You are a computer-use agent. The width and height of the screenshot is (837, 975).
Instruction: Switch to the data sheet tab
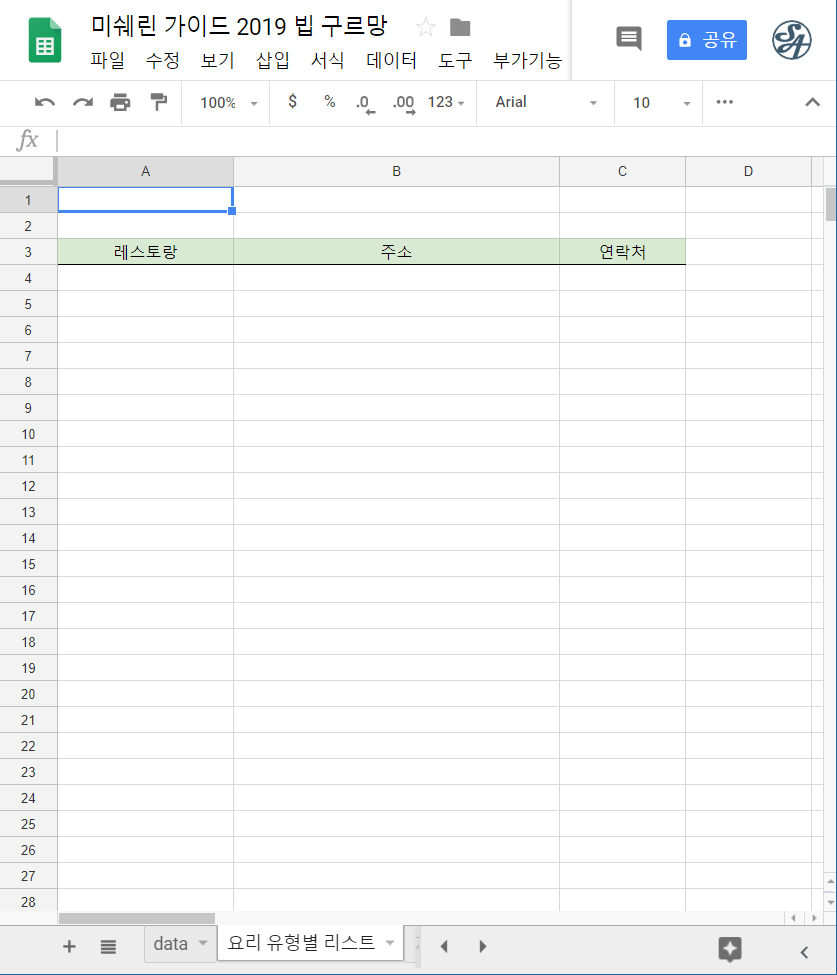pos(171,943)
